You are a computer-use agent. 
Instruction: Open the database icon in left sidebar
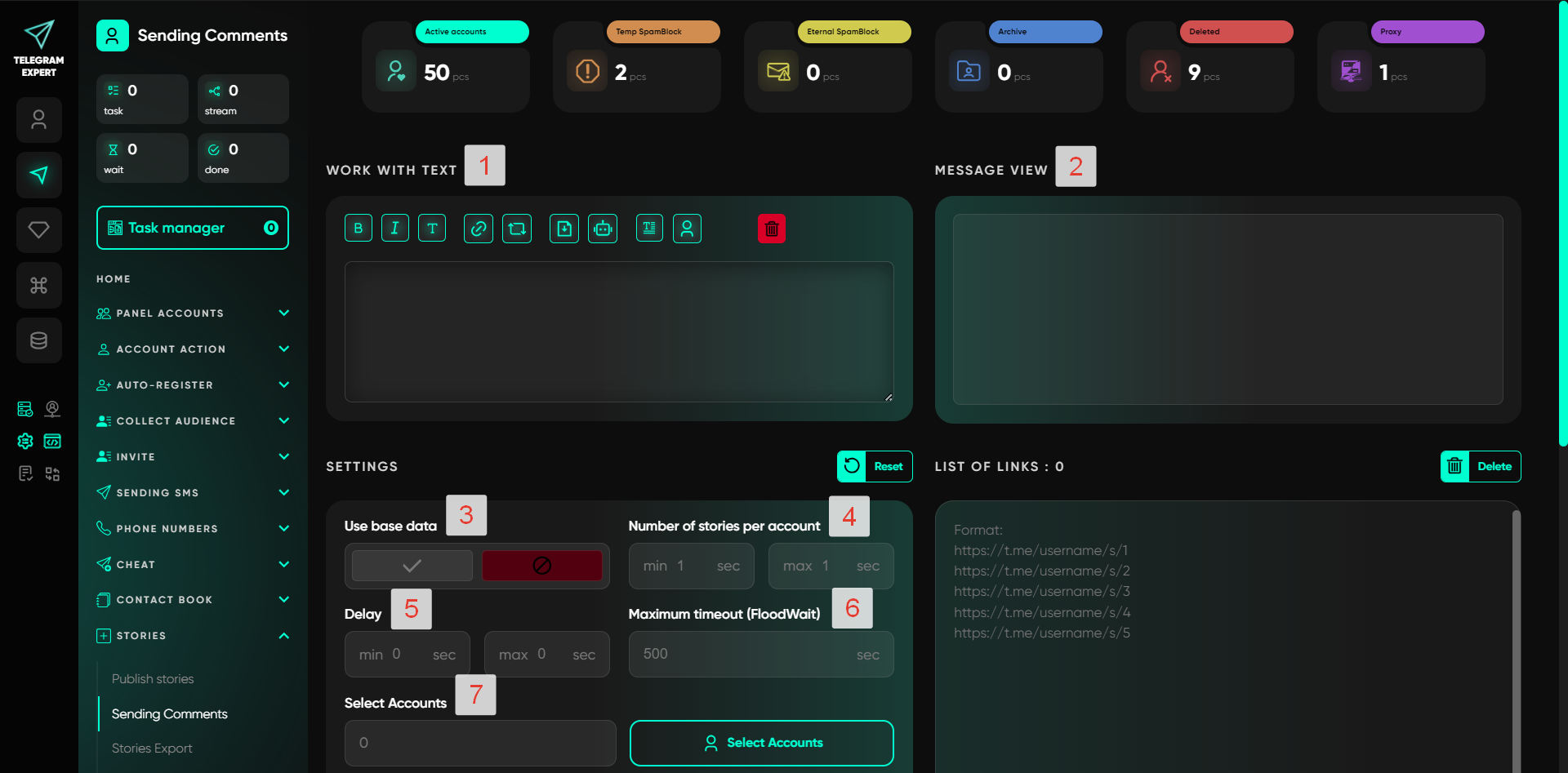pyautogui.click(x=38, y=340)
